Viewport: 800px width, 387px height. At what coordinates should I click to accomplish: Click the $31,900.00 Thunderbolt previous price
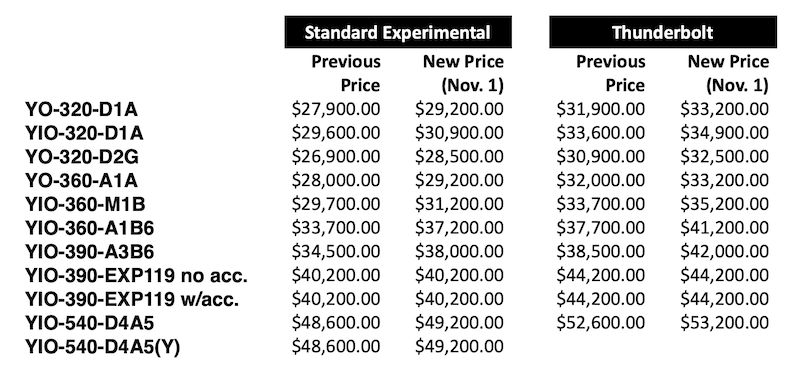pyautogui.click(x=601, y=109)
